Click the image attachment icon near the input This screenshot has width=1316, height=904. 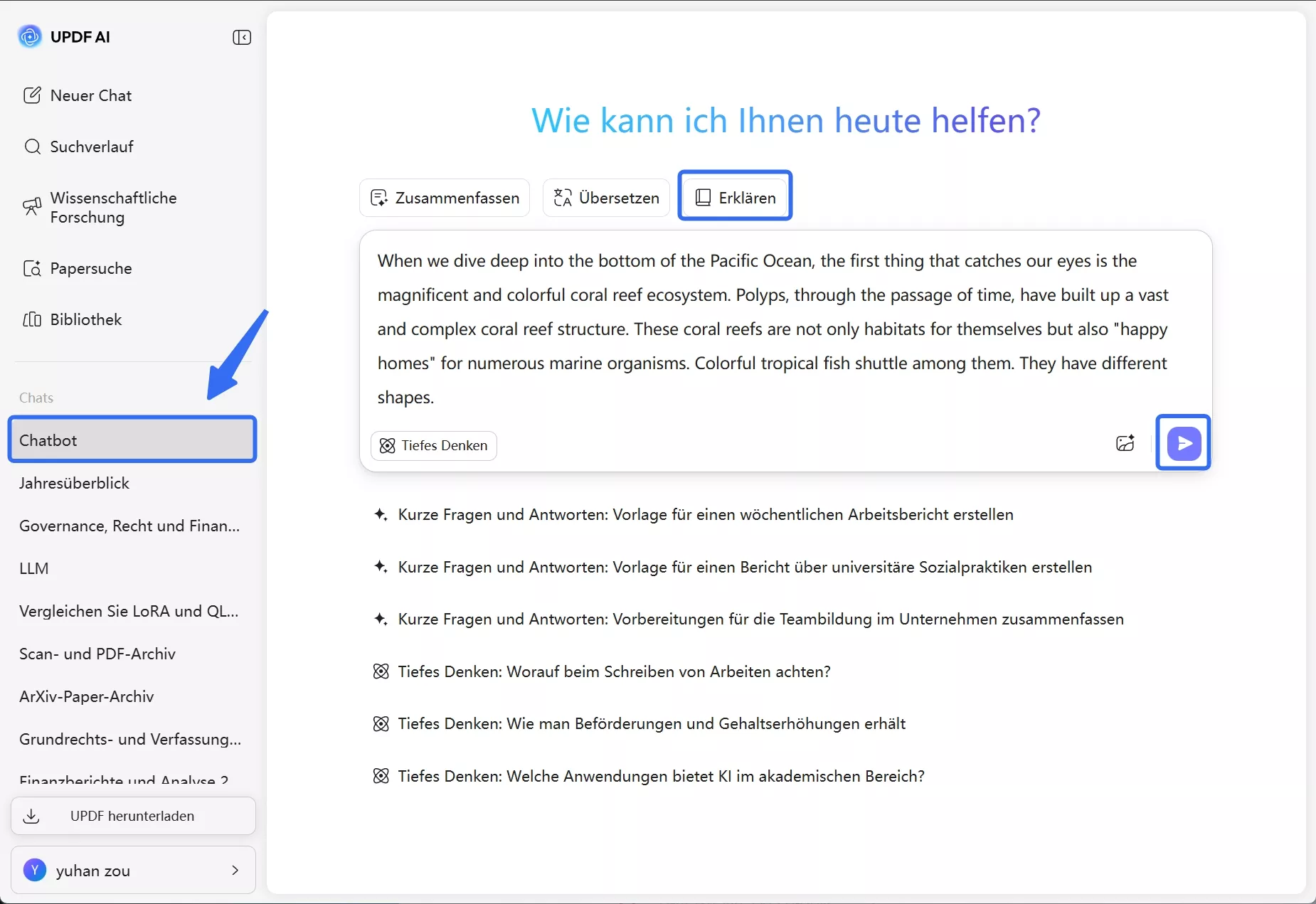pyautogui.click(x=1125, y=443)
